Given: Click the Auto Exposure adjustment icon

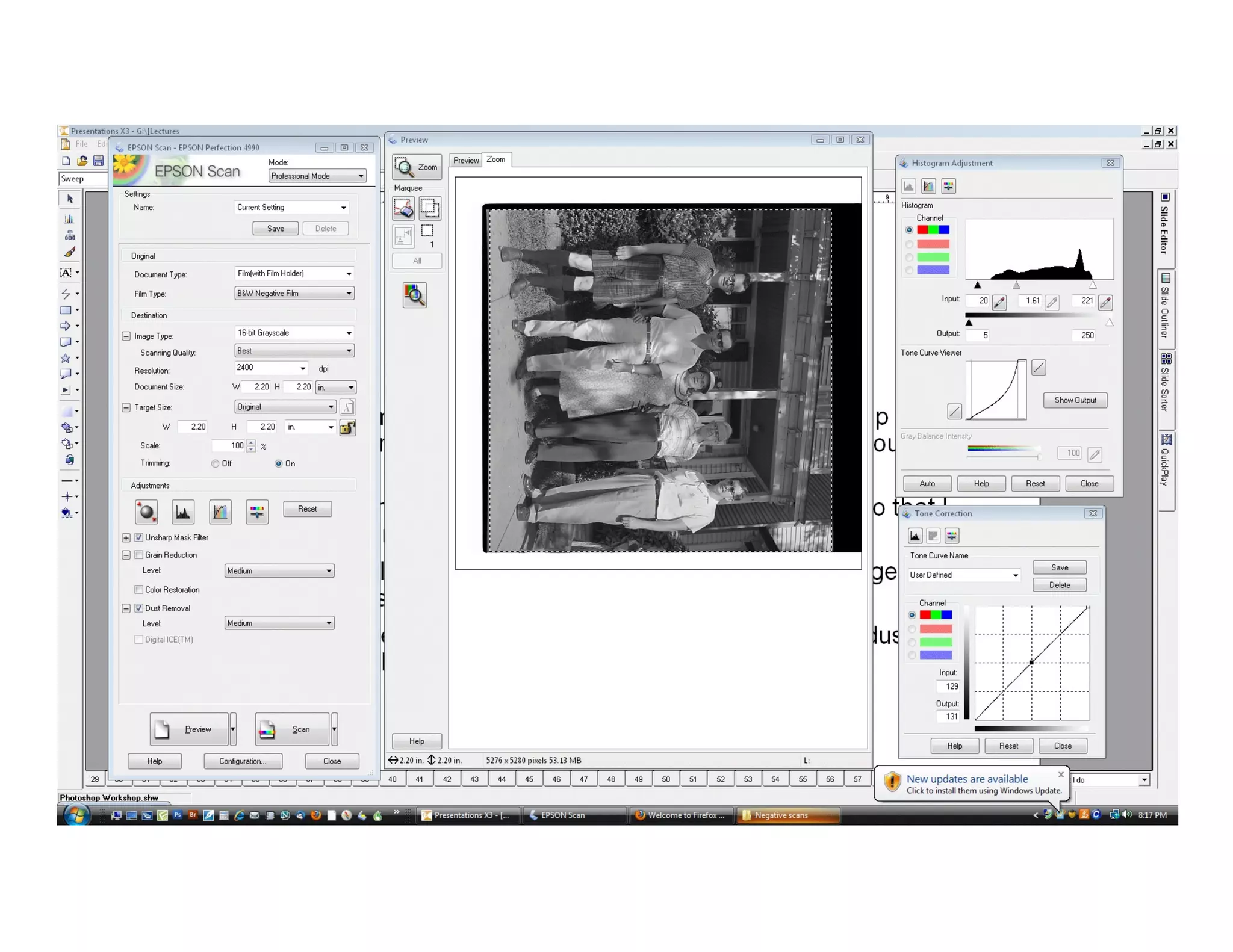Looking at the screenshot, I should [146, 512].
